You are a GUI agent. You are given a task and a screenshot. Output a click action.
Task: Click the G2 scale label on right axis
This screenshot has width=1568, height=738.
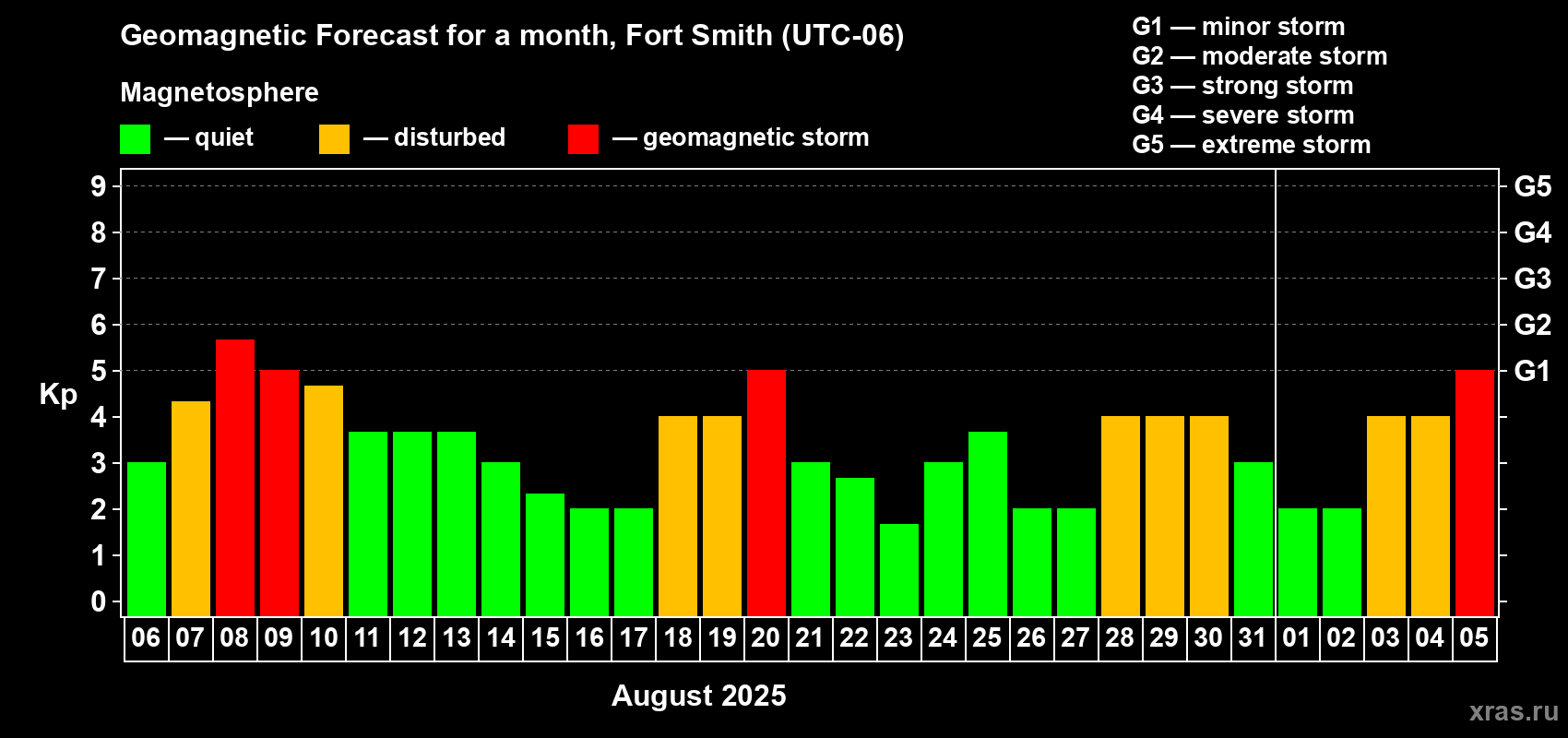pos(1533,325)
